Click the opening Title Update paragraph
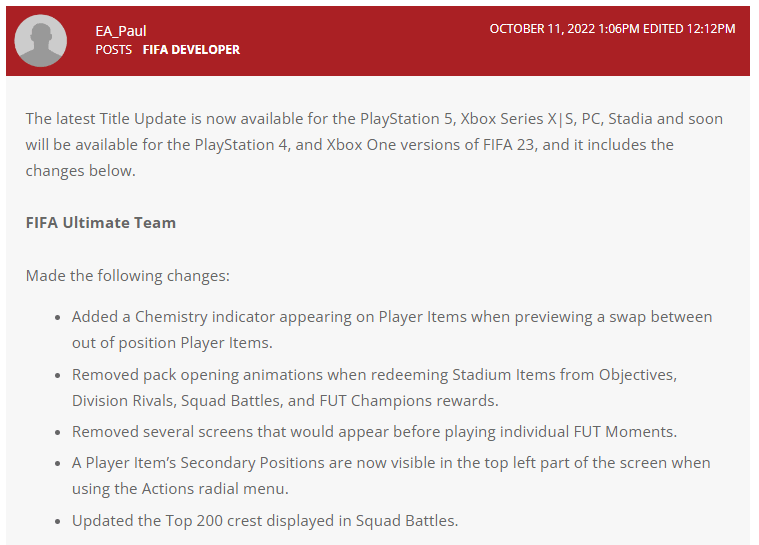 pyautogui.click(x=374, y=145)
